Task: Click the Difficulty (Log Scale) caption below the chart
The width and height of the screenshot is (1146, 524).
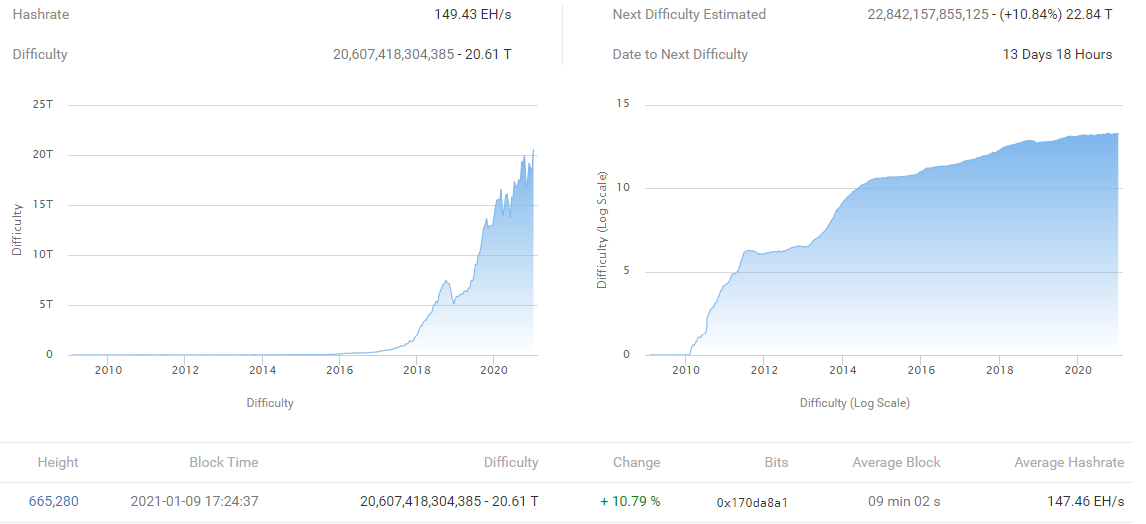Action: (x=854, y=403)
